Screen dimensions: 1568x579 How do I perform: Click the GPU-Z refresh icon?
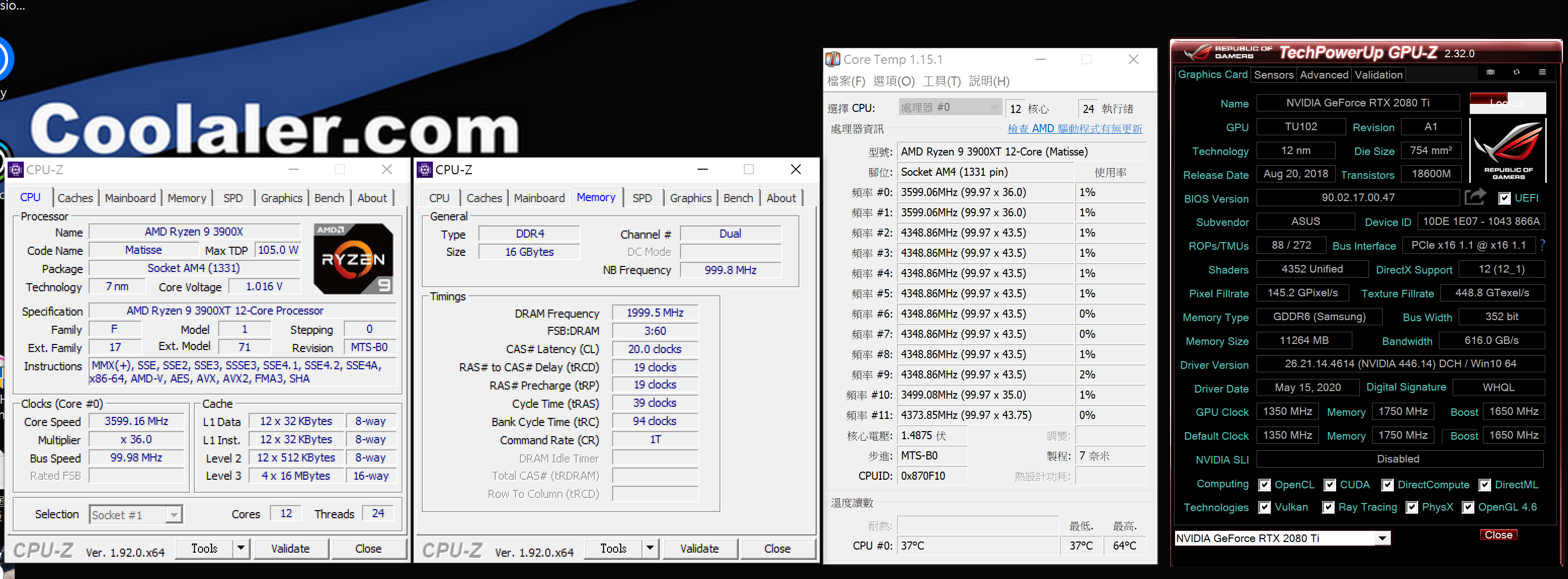click(1516, 72)
